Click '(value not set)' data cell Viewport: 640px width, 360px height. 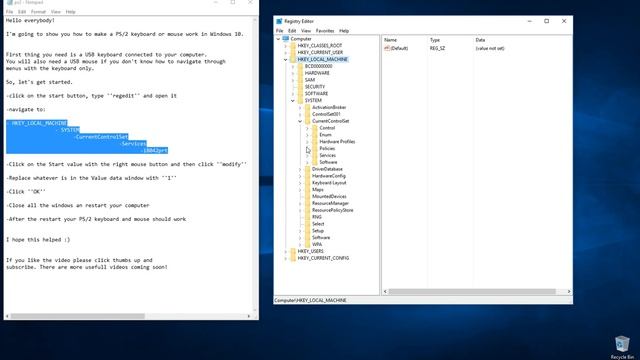click(490, 48)
